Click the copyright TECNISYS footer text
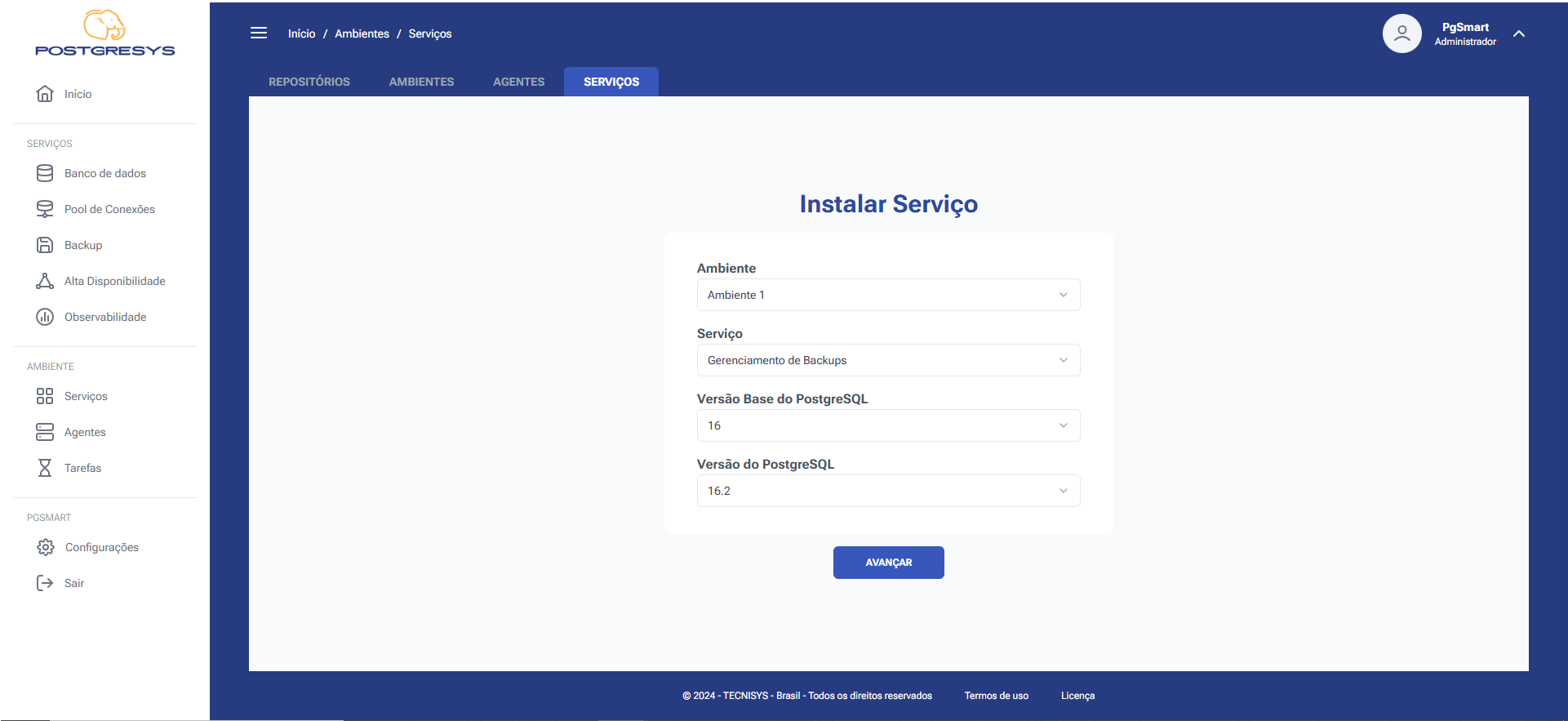The height and width of the screenshot is (721, 1568). click(807, 696)
